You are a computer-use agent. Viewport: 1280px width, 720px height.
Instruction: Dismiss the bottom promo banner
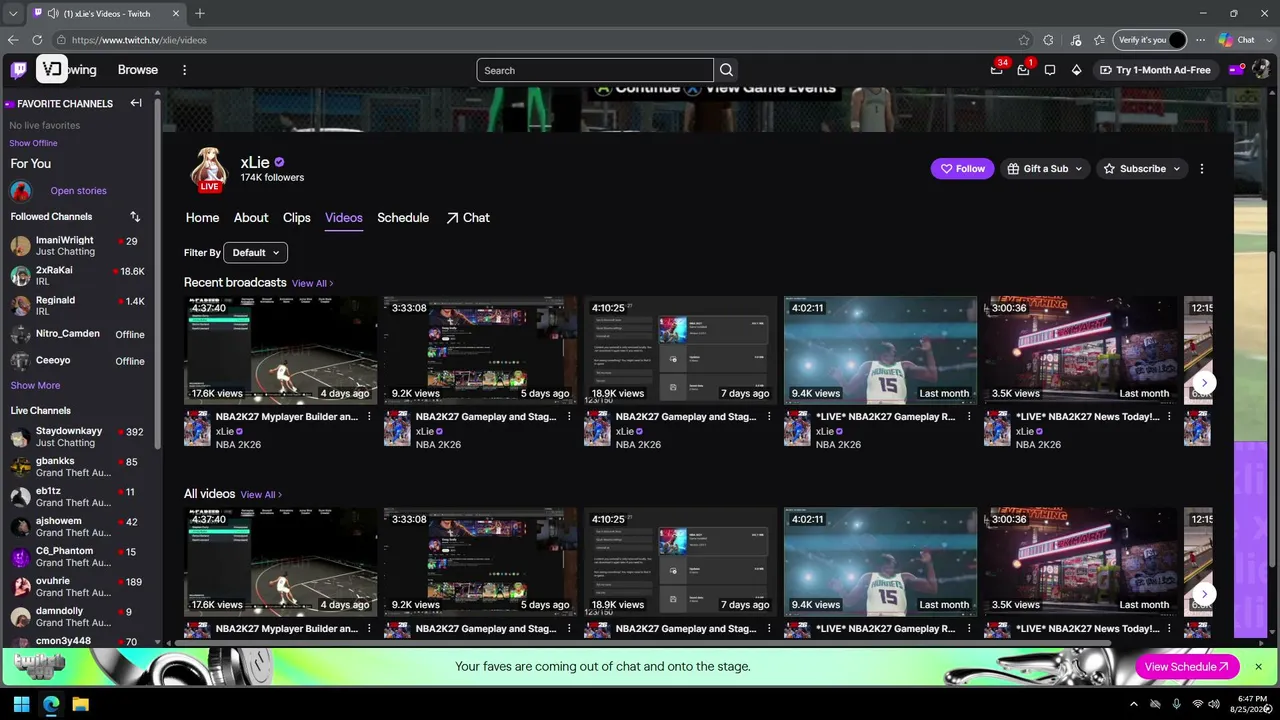[x=1258, y=667]
